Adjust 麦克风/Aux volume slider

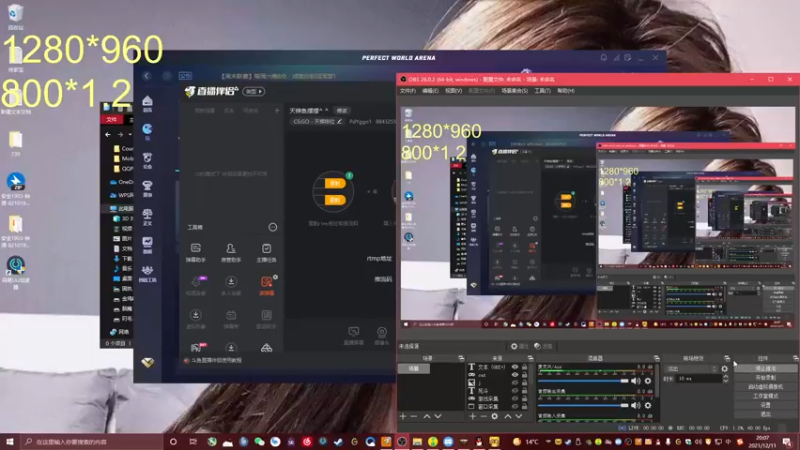(x=583, y=381)
